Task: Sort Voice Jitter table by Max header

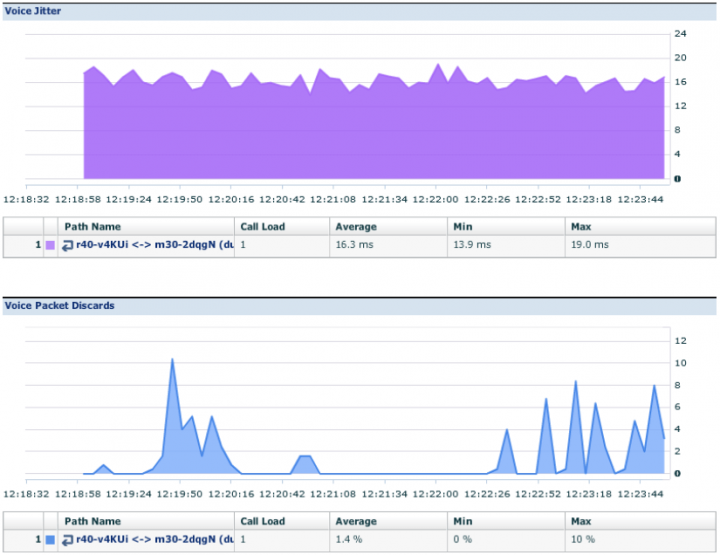Action: [x=579, y=226]
